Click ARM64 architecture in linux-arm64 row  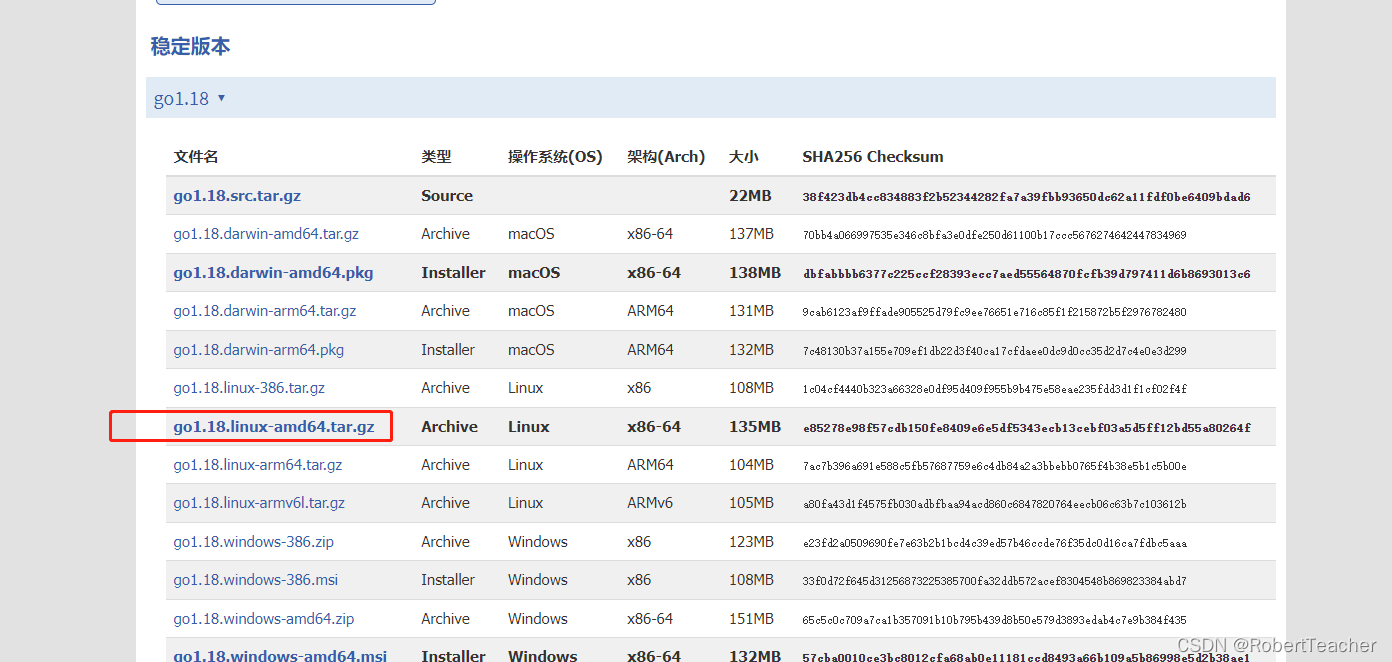tap(651, 465)
